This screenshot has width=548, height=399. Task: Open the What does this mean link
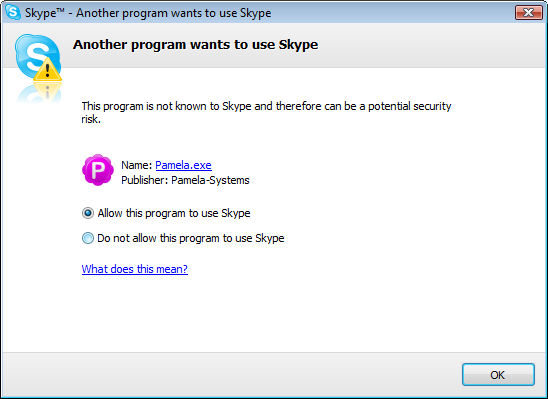pyautogui.click(x=135, y=269)
